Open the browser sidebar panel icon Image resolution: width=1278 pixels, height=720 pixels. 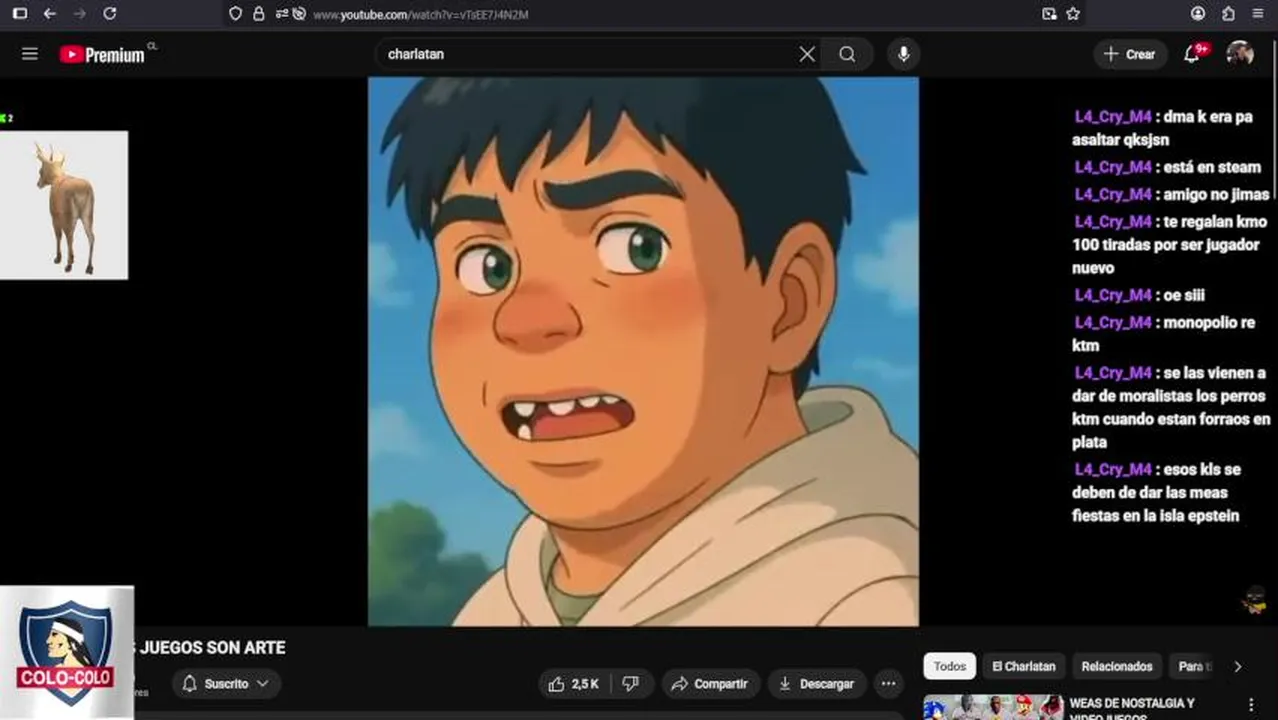tap(20, 14)
